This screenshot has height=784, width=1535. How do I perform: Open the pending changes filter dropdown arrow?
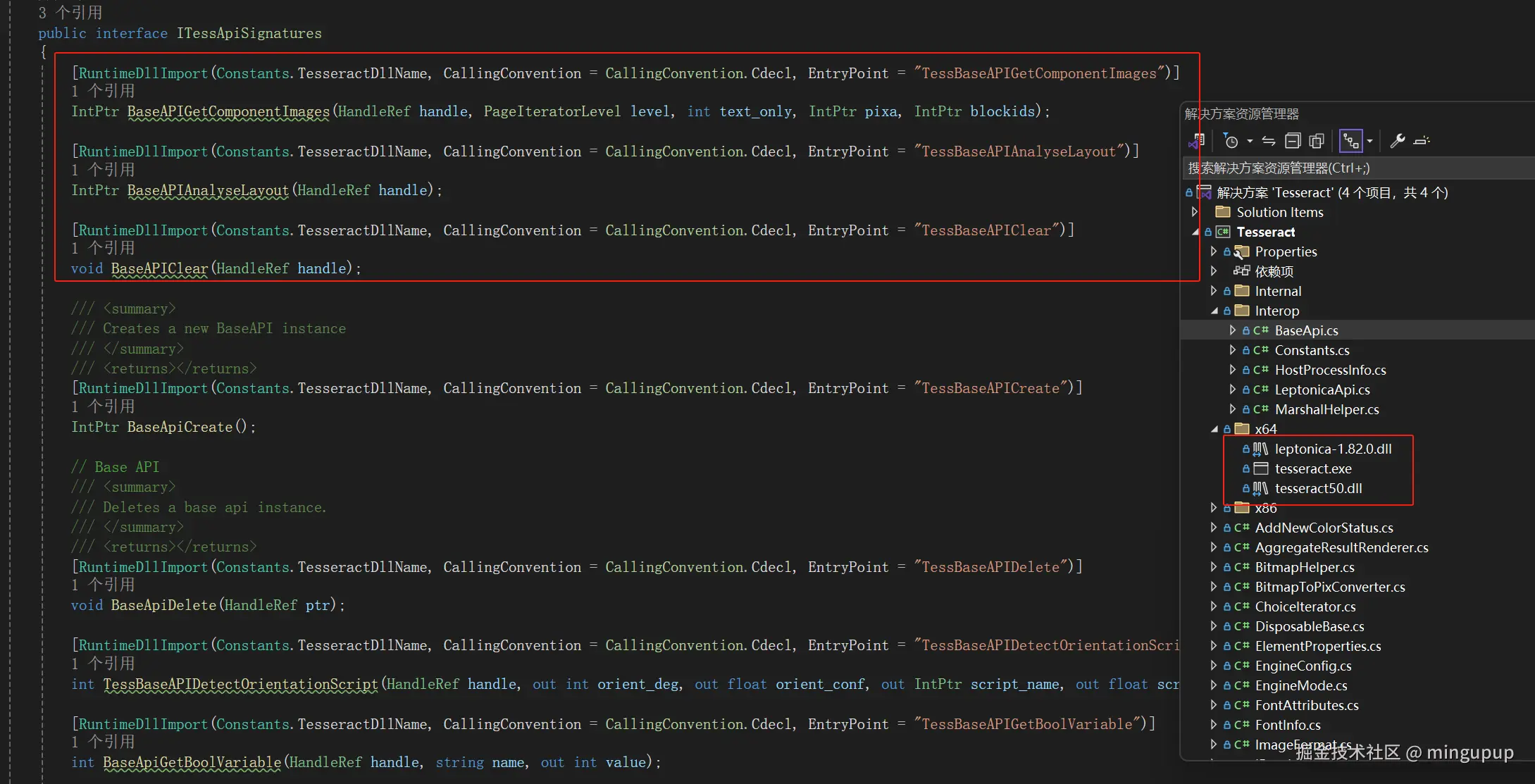point(1250,142)
